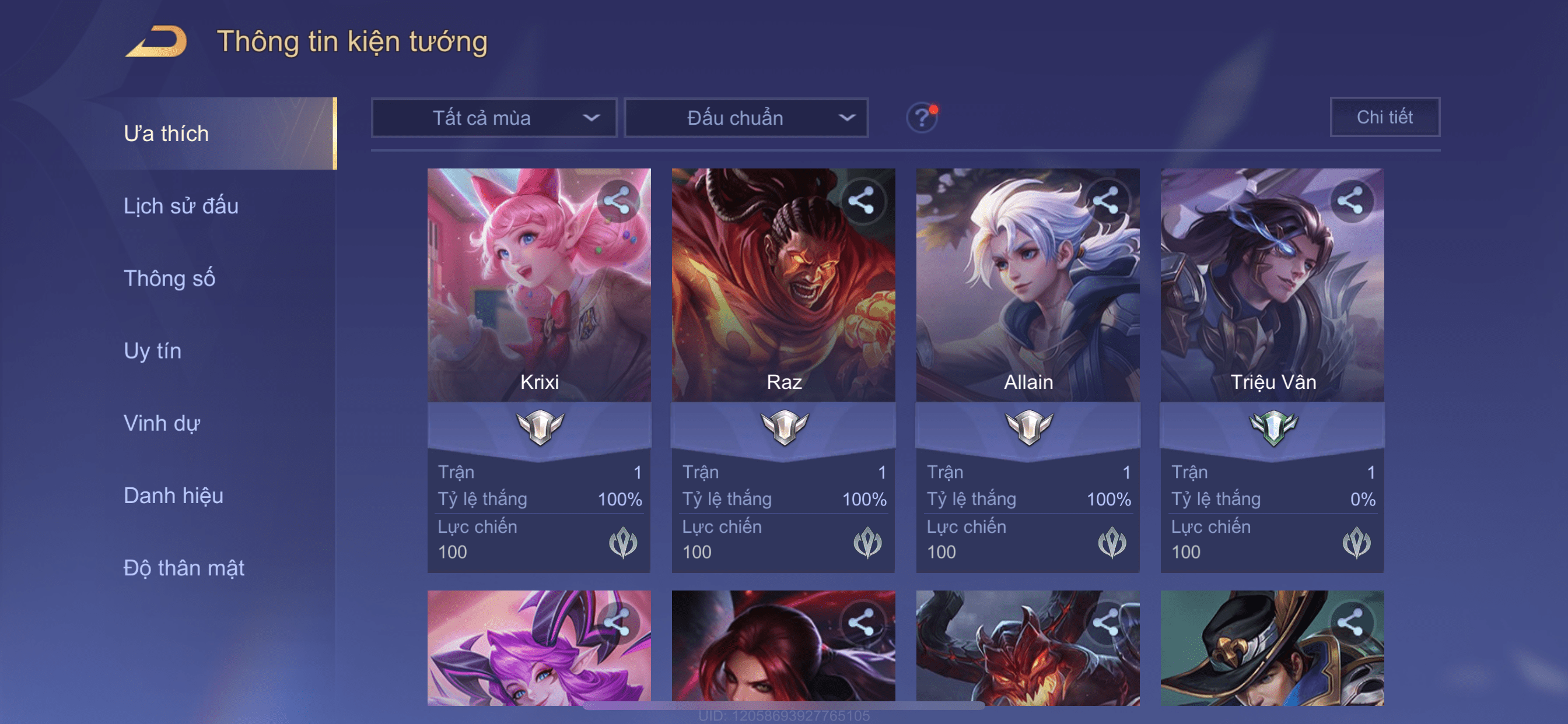Share the Krixi hero card
This screenshot has height=724, width=1568.
pos(617,201)
